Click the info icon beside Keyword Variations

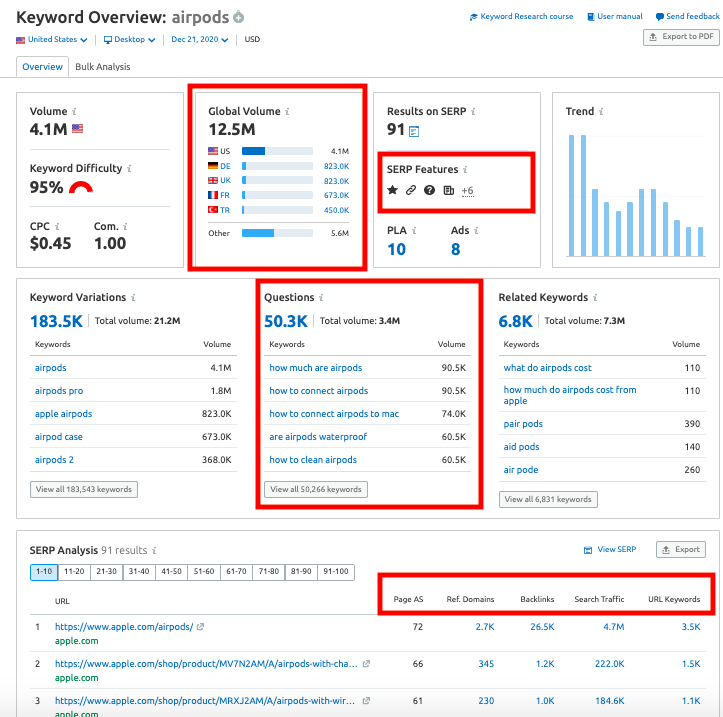(133, 298)
